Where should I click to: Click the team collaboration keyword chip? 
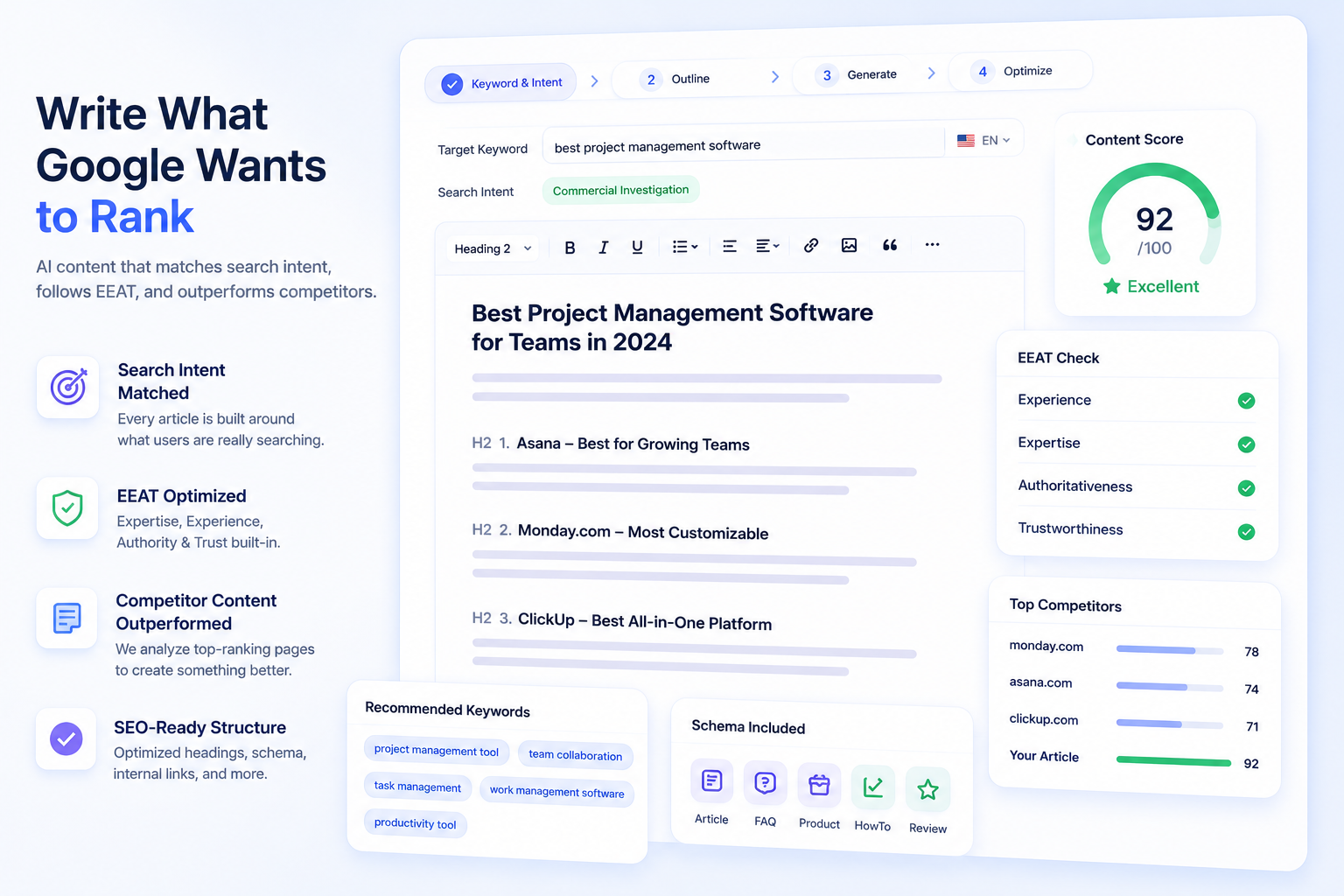[x=575, y=755]
